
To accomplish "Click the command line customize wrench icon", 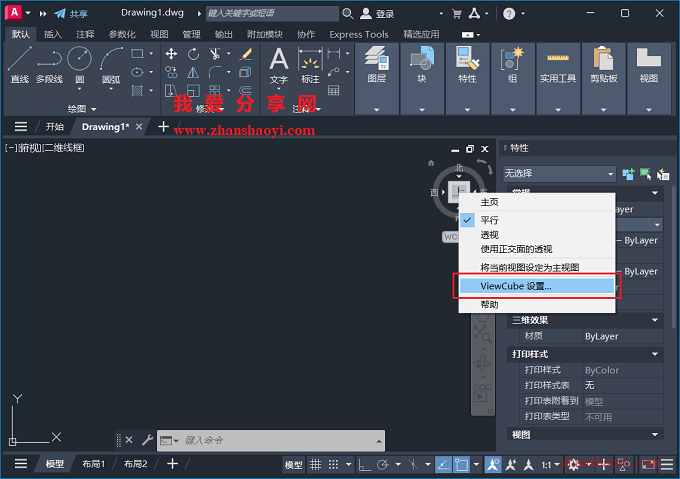I will pyautogui.click(x=147, y=440).
